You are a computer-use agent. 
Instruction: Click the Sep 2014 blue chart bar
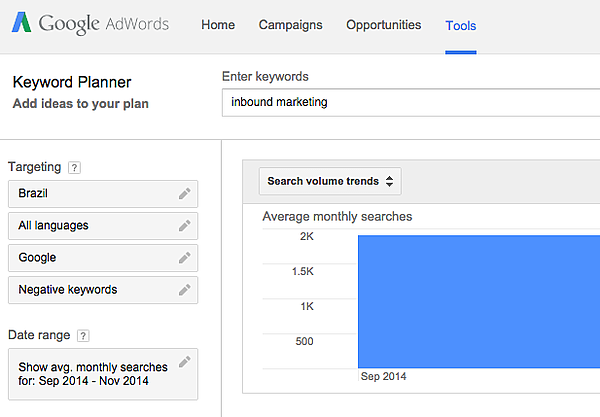coord(478,300)
